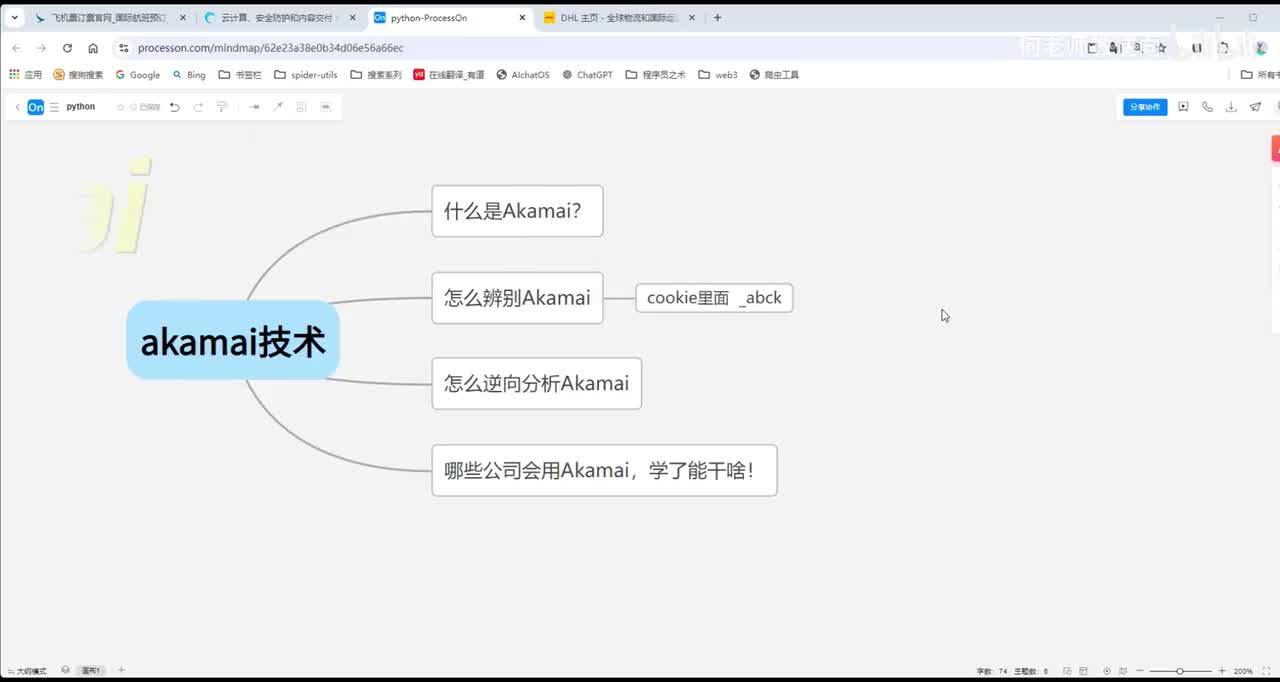Expand the 书签栏 bookmark folder
Screen dimensions: 1280x682
pyautogui.click(x=240, y=75)
